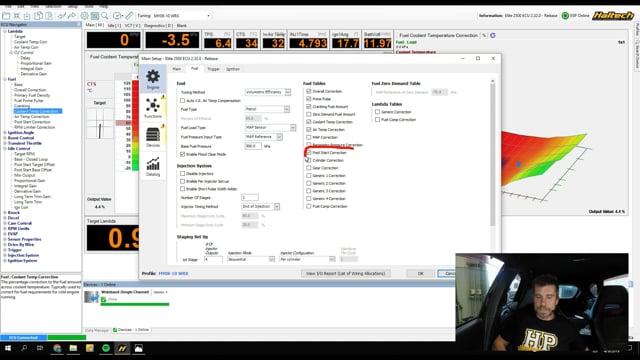Screen dimensions: 640x360
Task: Click the Haltech app icon in taskbar
Action: [x=122, y=348]
